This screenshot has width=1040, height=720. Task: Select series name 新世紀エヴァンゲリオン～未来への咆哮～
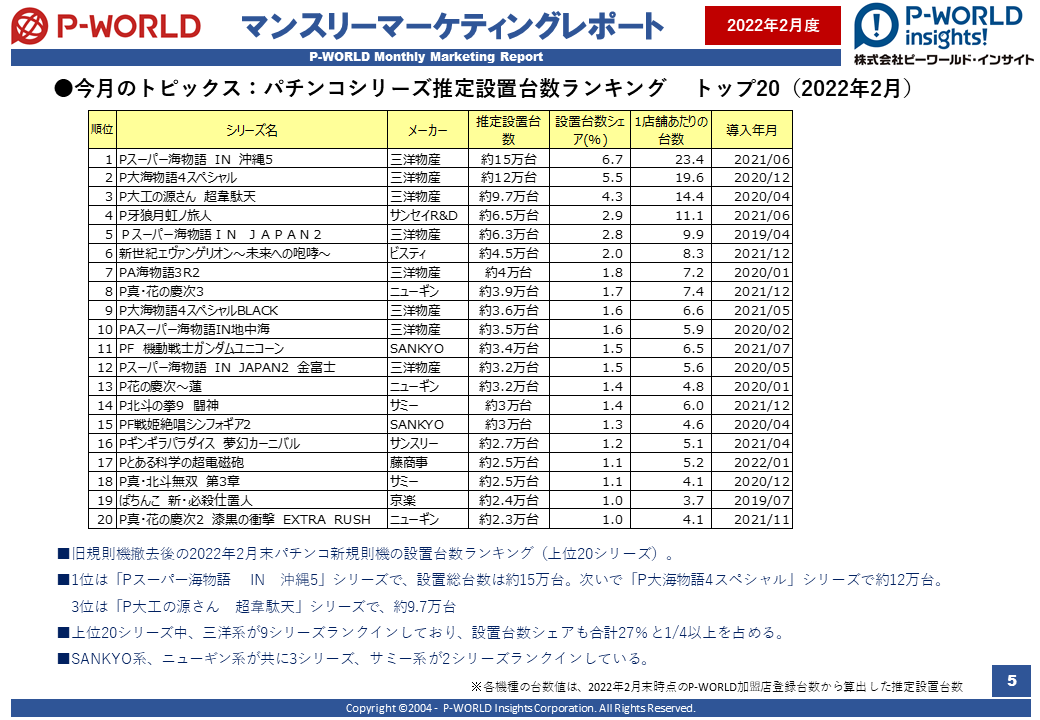pos(224,253)
